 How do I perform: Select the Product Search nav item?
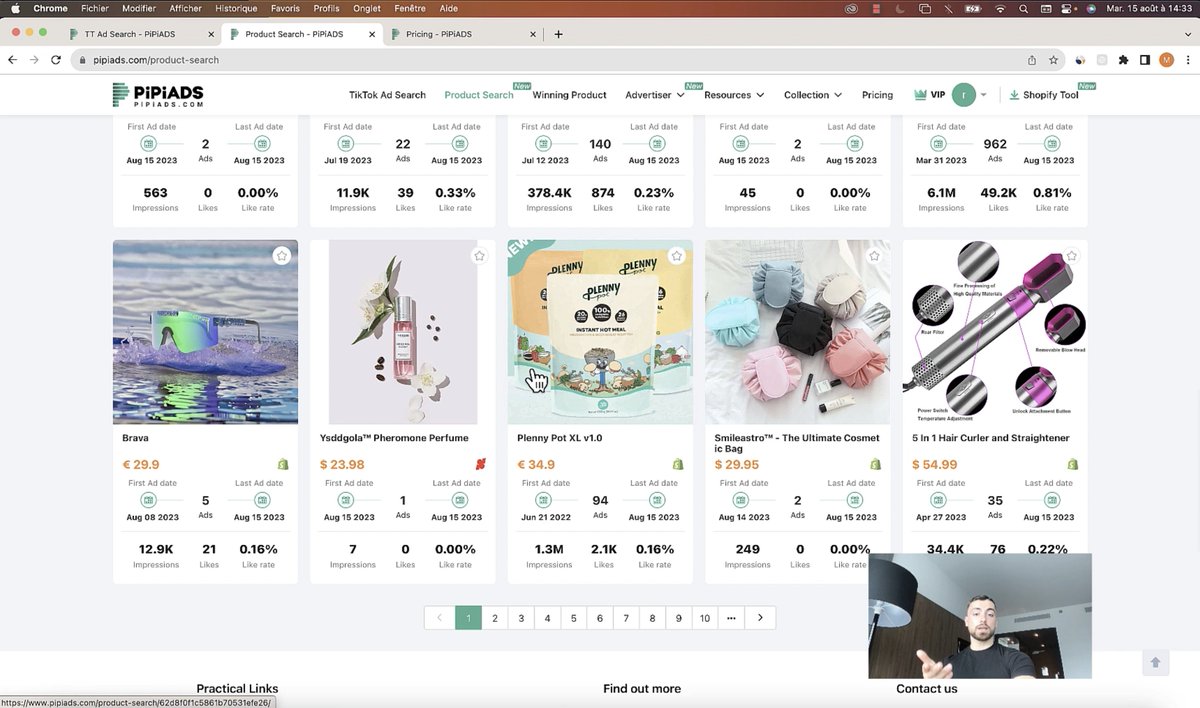coord(479,95)
